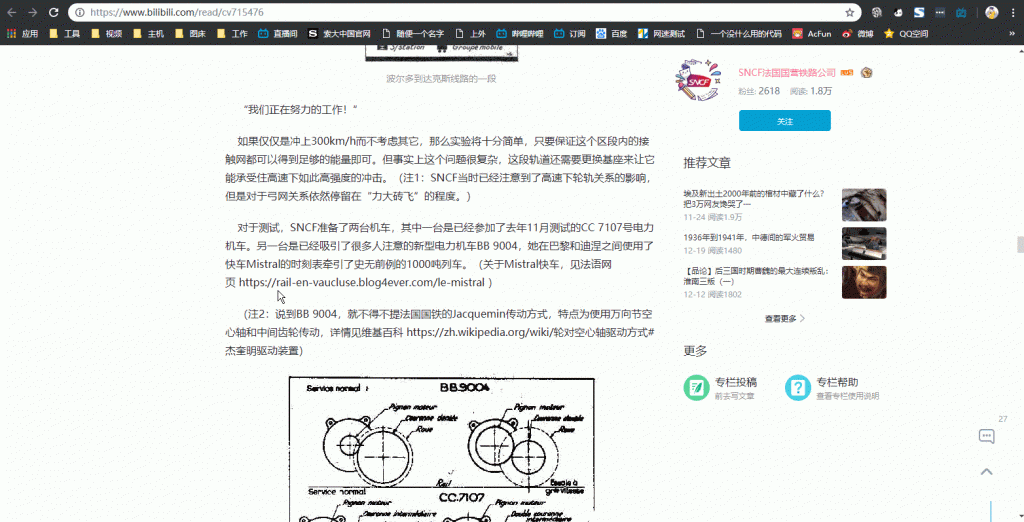Viewport: 1024px width, 522px height.
Task: Open the 直播间 bookmark
Action: [278, 33]
